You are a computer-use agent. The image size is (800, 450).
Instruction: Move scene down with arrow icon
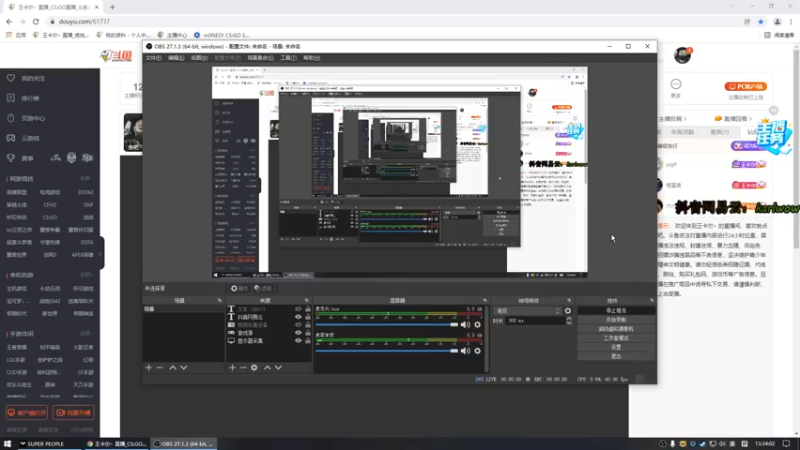184,367
